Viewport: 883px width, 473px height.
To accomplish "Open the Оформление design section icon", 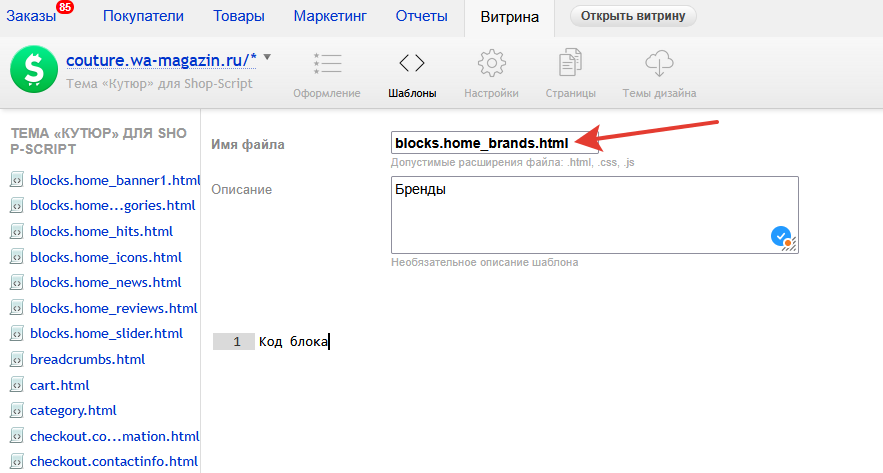I will click(x=326, y=63).
